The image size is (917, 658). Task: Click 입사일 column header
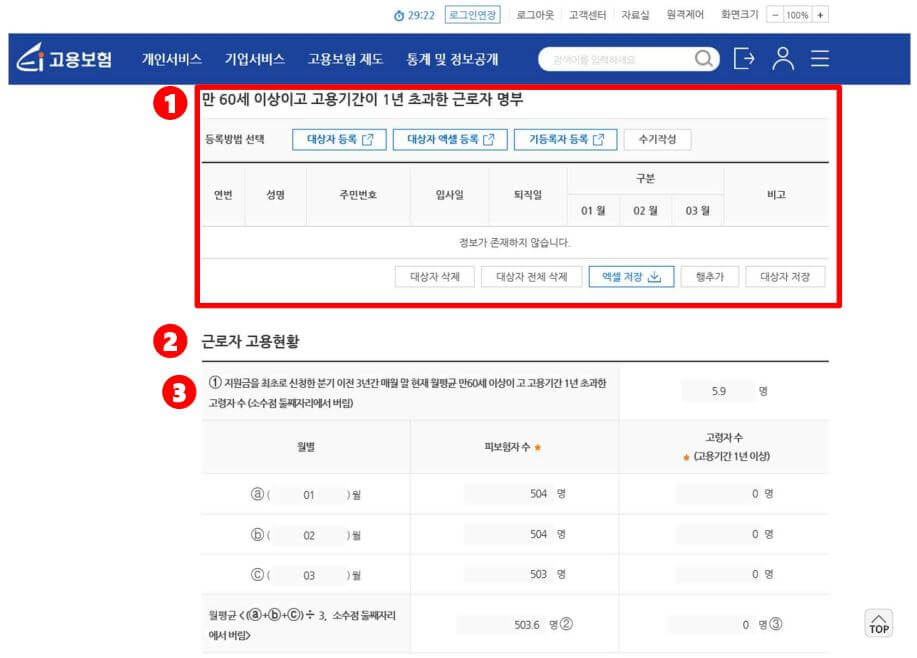449,195
